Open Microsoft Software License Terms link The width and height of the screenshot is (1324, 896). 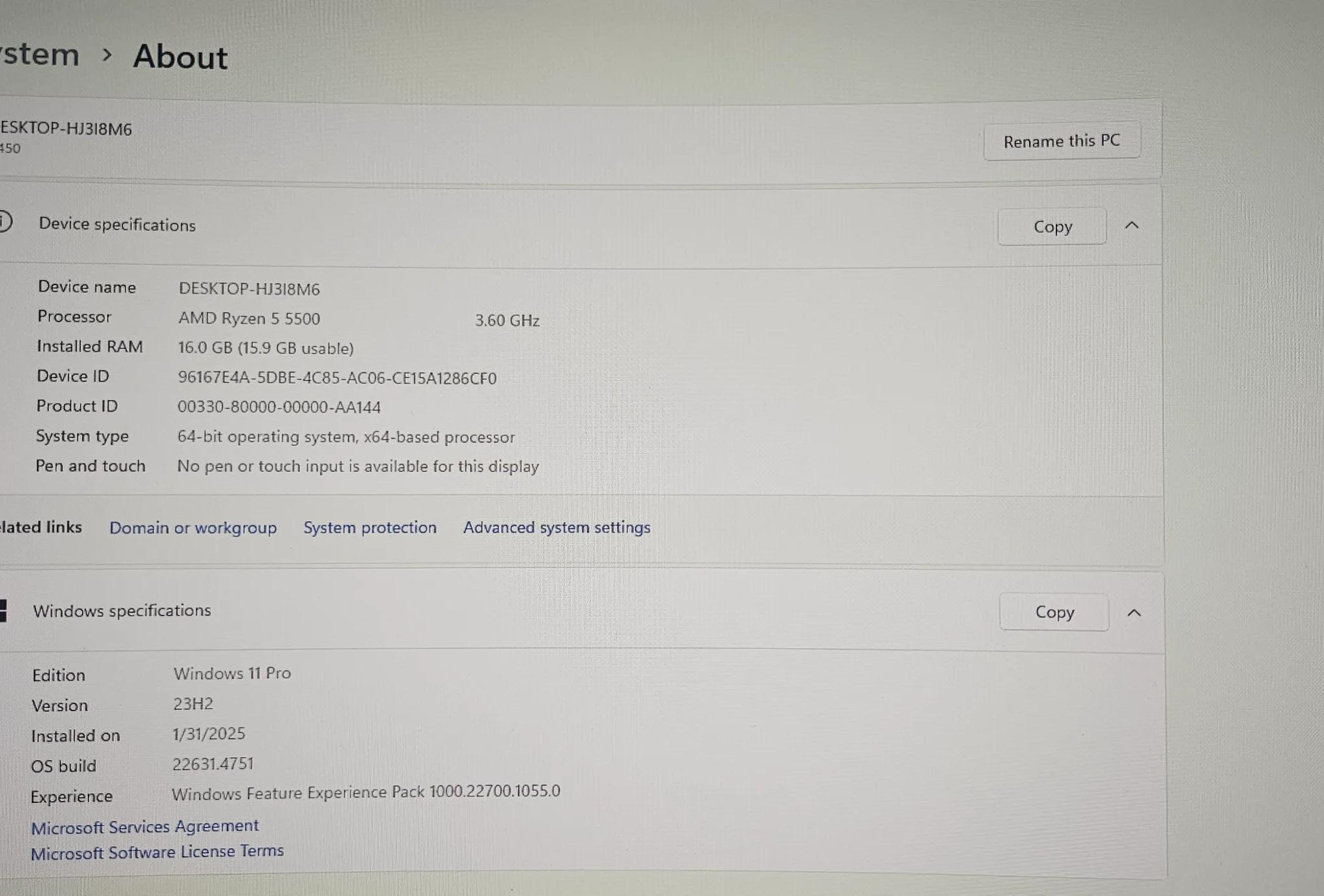[x=157, y=852]
